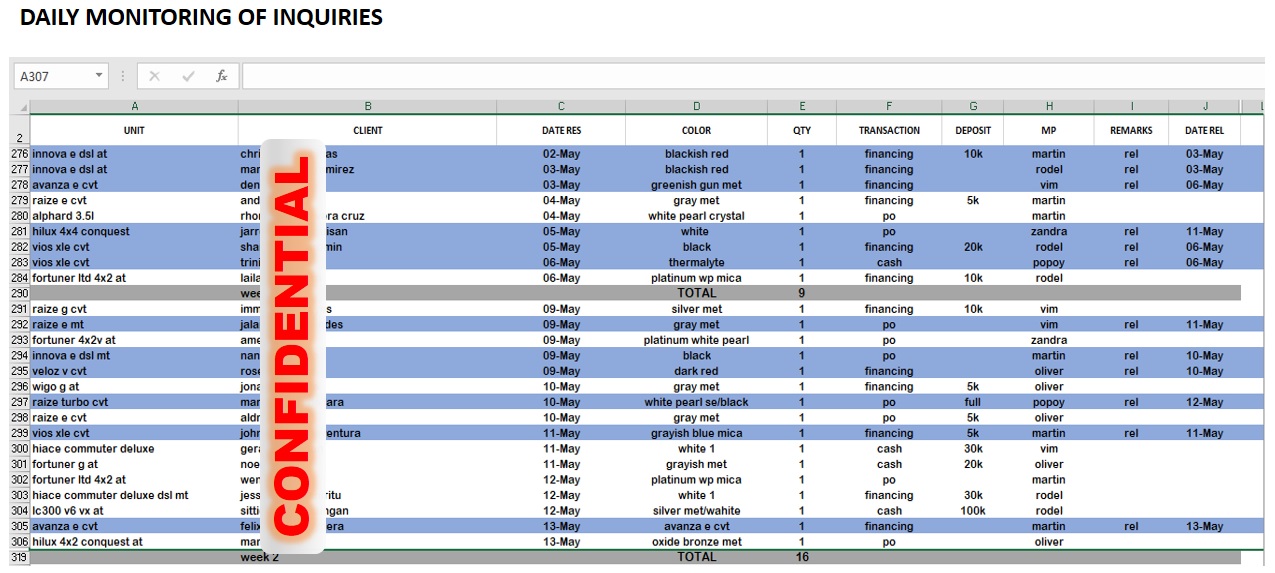1275x573 pixels.
Task: Select row header 276
Action: tap(20, 154)
